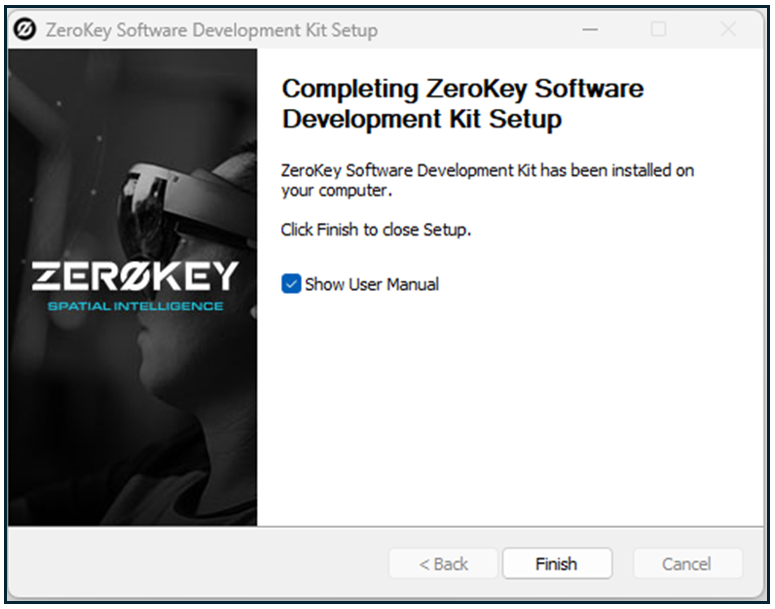
Task: Click the greyed-out Cancel button
Action: (x=687, y=564)
